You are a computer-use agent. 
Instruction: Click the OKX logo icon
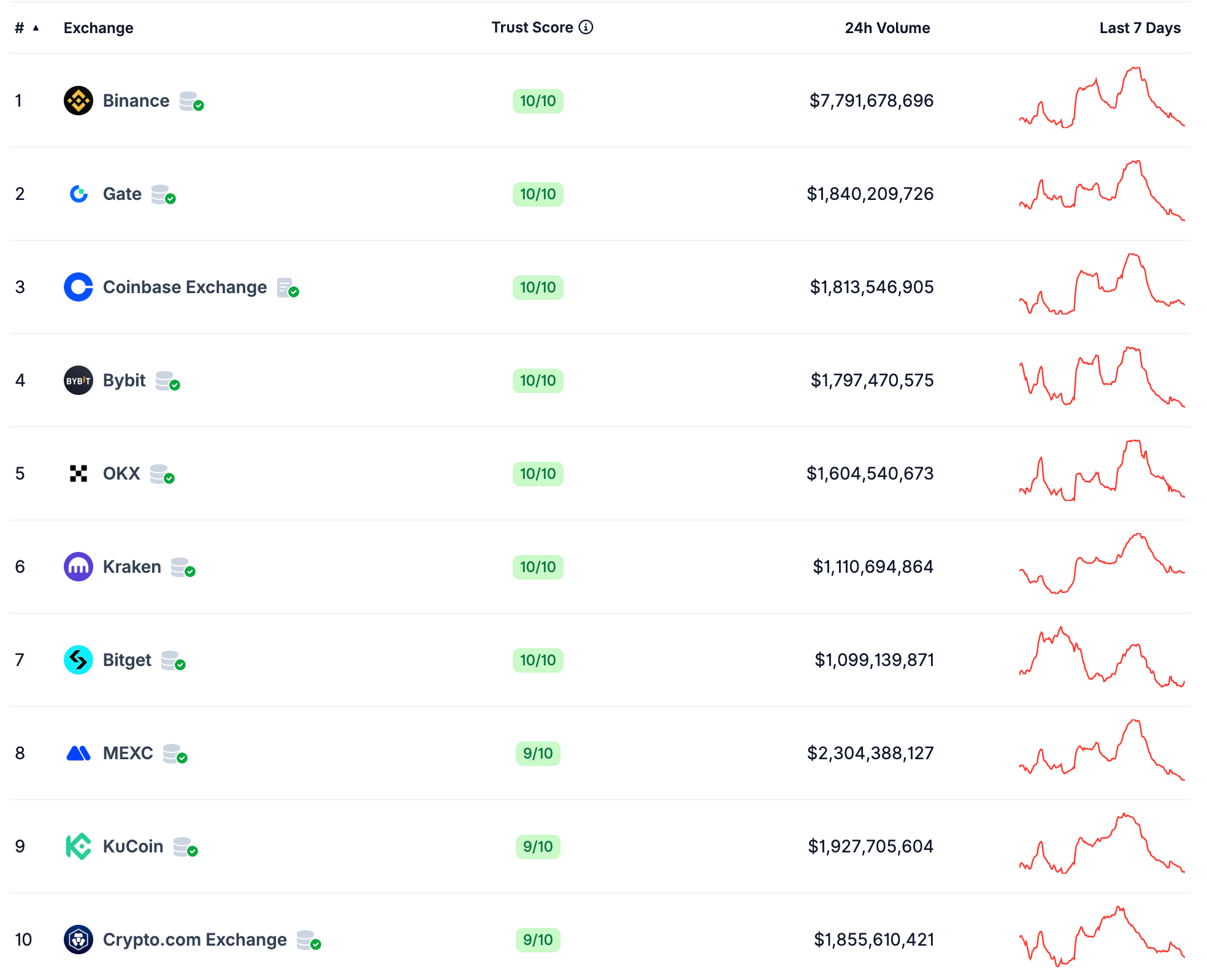tap(79, 473)
